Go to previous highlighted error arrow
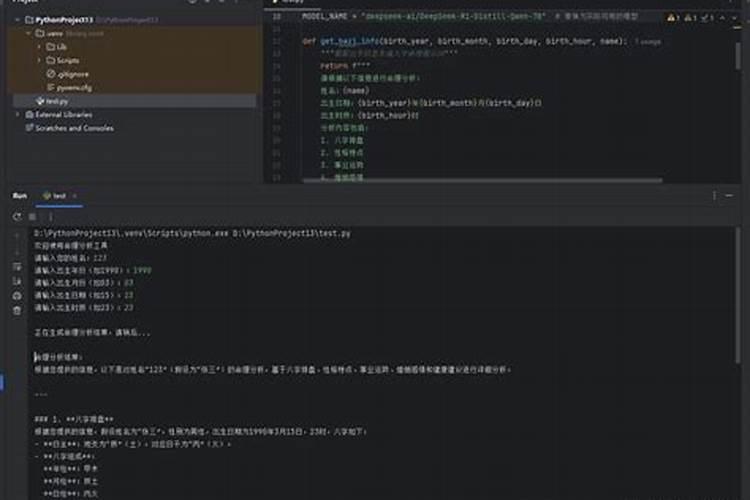This screenshot has width=750, height=500. click(722, 18)
